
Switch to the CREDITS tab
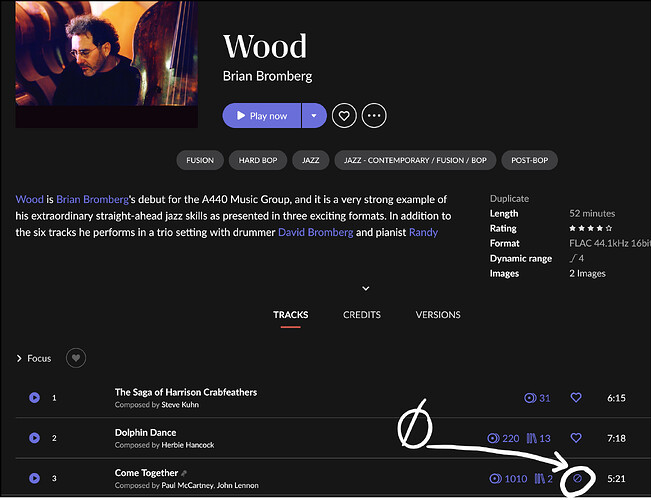(361, 315)
